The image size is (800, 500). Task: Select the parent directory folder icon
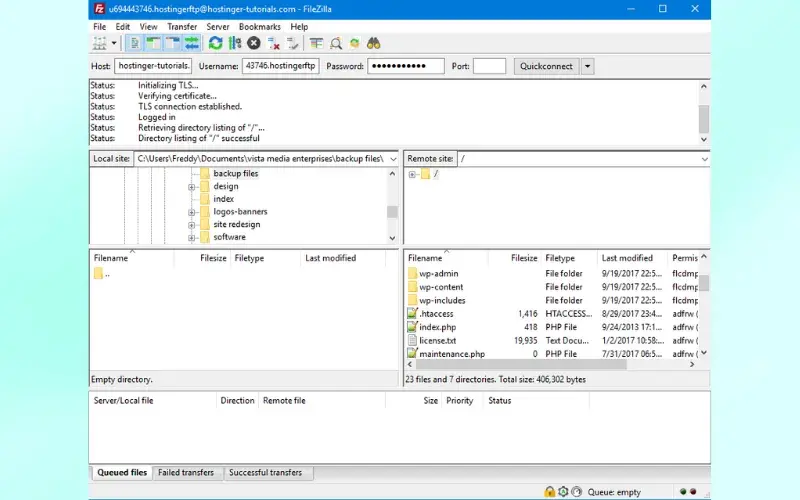(98, 273)
